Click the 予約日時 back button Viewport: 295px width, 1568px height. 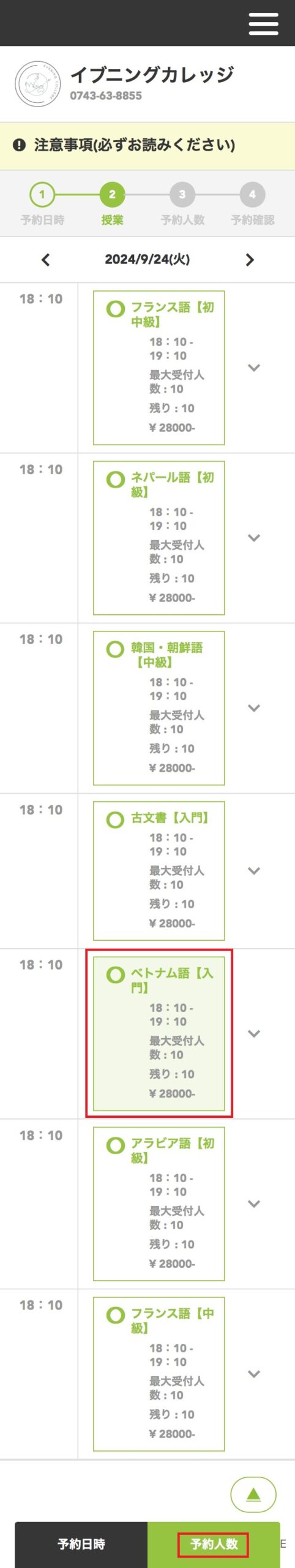tap(81, 1544)
